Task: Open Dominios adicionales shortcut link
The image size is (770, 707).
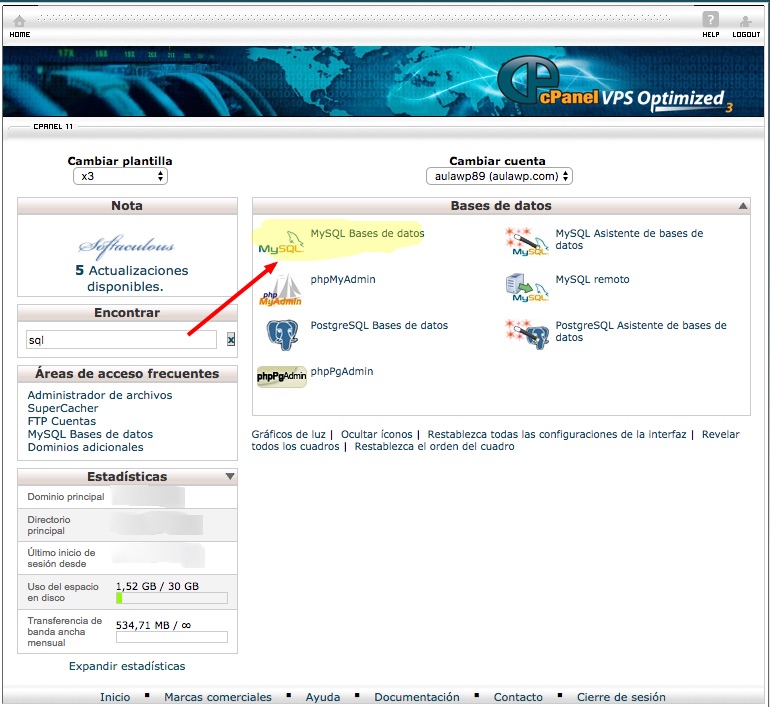Action: (x=85, y=447)
